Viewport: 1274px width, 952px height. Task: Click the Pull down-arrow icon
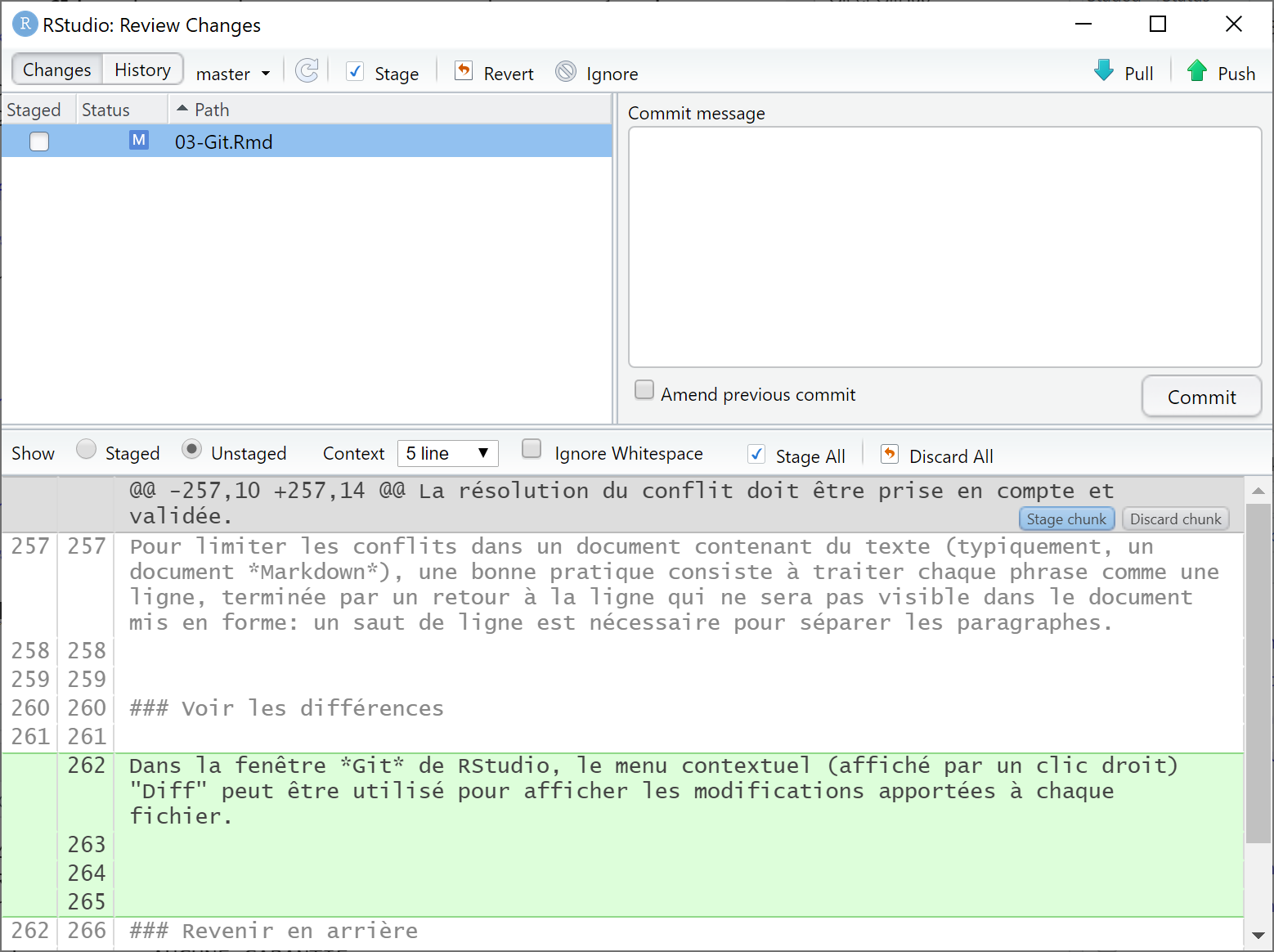(1104, 70)
